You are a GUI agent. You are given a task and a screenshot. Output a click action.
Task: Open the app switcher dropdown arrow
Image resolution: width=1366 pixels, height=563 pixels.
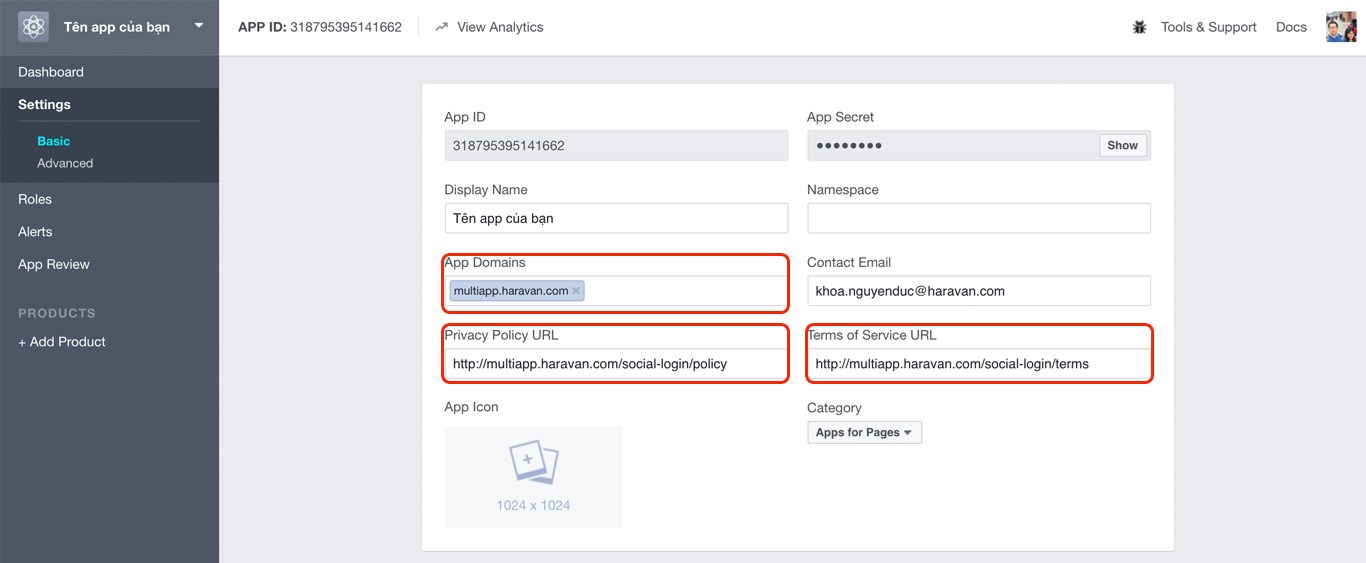point(199,25)
